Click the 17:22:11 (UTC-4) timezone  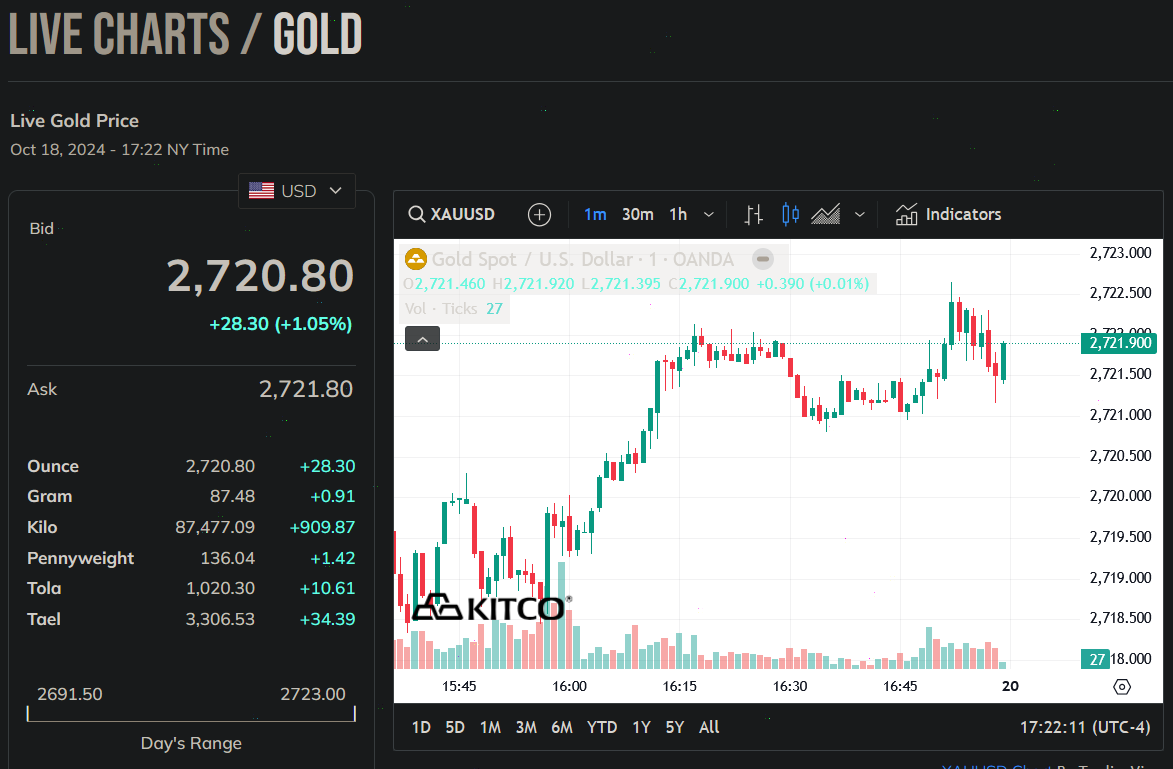[x=1085, y=727]
